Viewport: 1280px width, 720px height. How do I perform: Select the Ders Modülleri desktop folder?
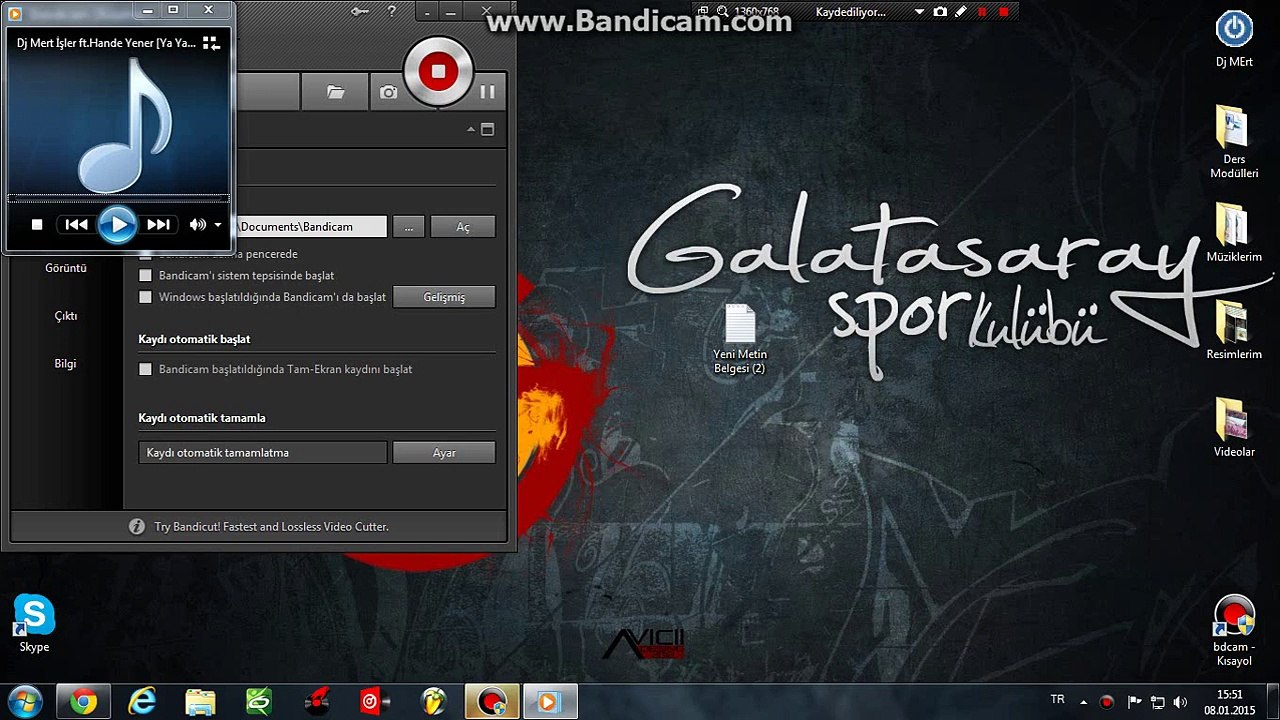(1234, 142)
